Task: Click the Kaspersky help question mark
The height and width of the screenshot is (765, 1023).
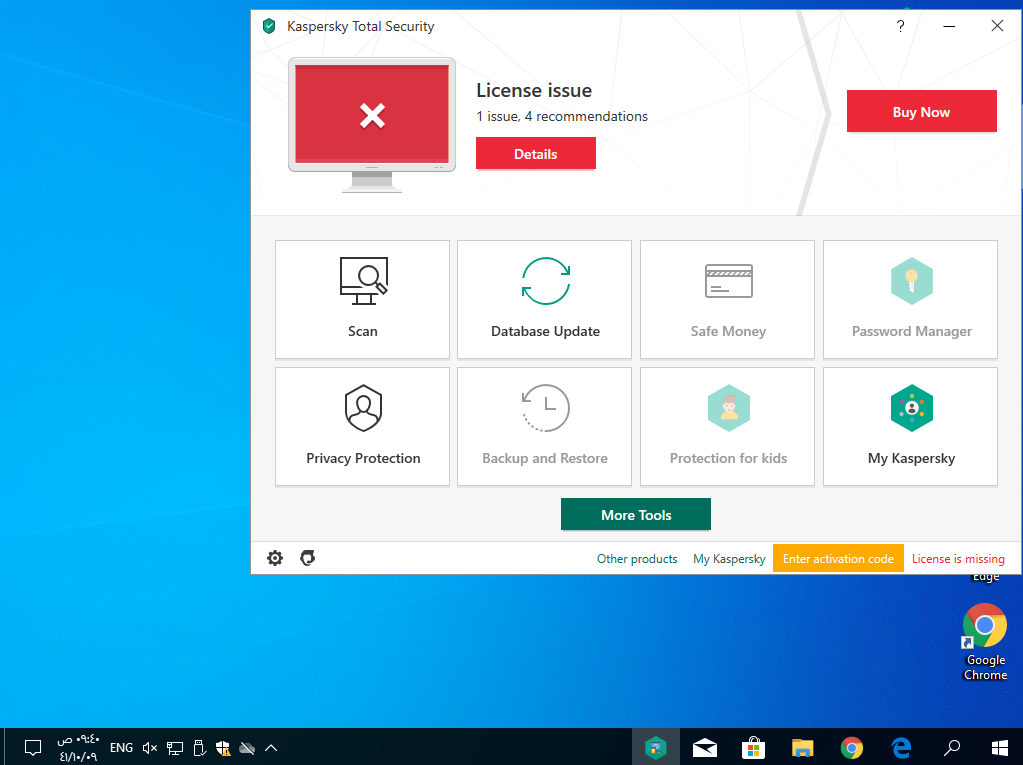Action: click(900, 26)
